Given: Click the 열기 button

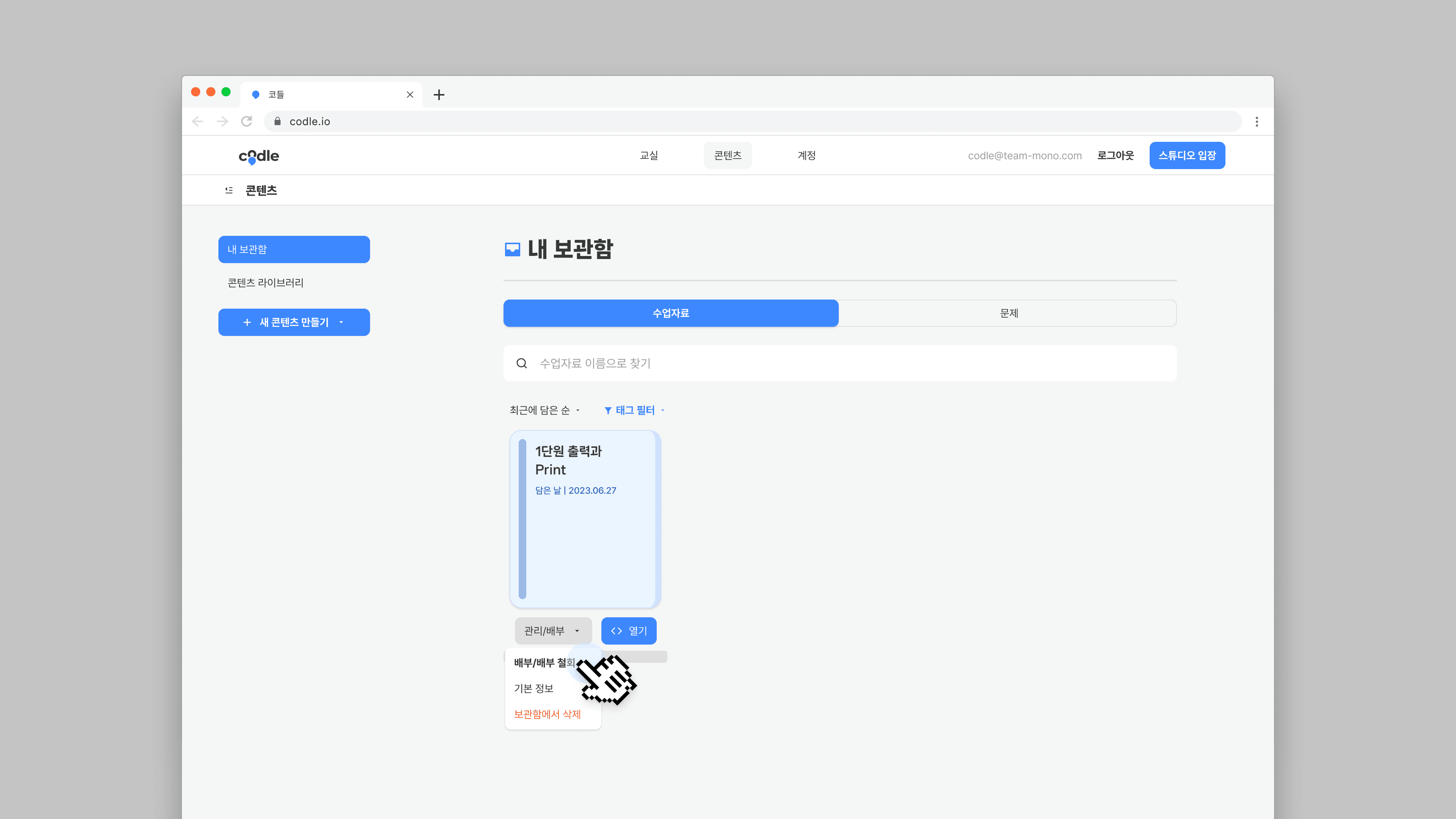Looking at the screenshot, I should 629,631.
